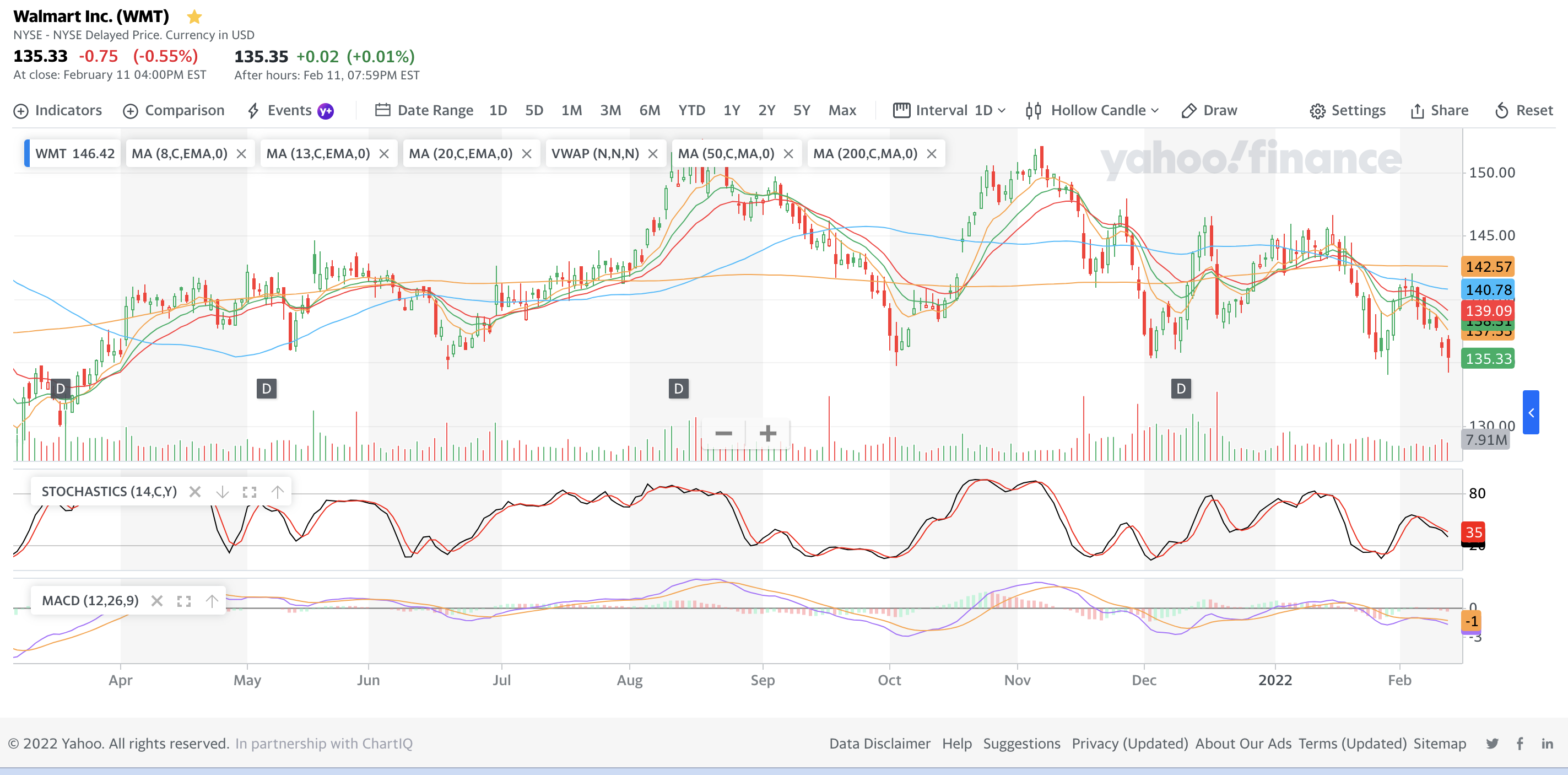The height and width of the screenshot is (775, 1568).
Task: Open Yahoo's LinkedIn page icon
Action: [x=1547, y=744]
